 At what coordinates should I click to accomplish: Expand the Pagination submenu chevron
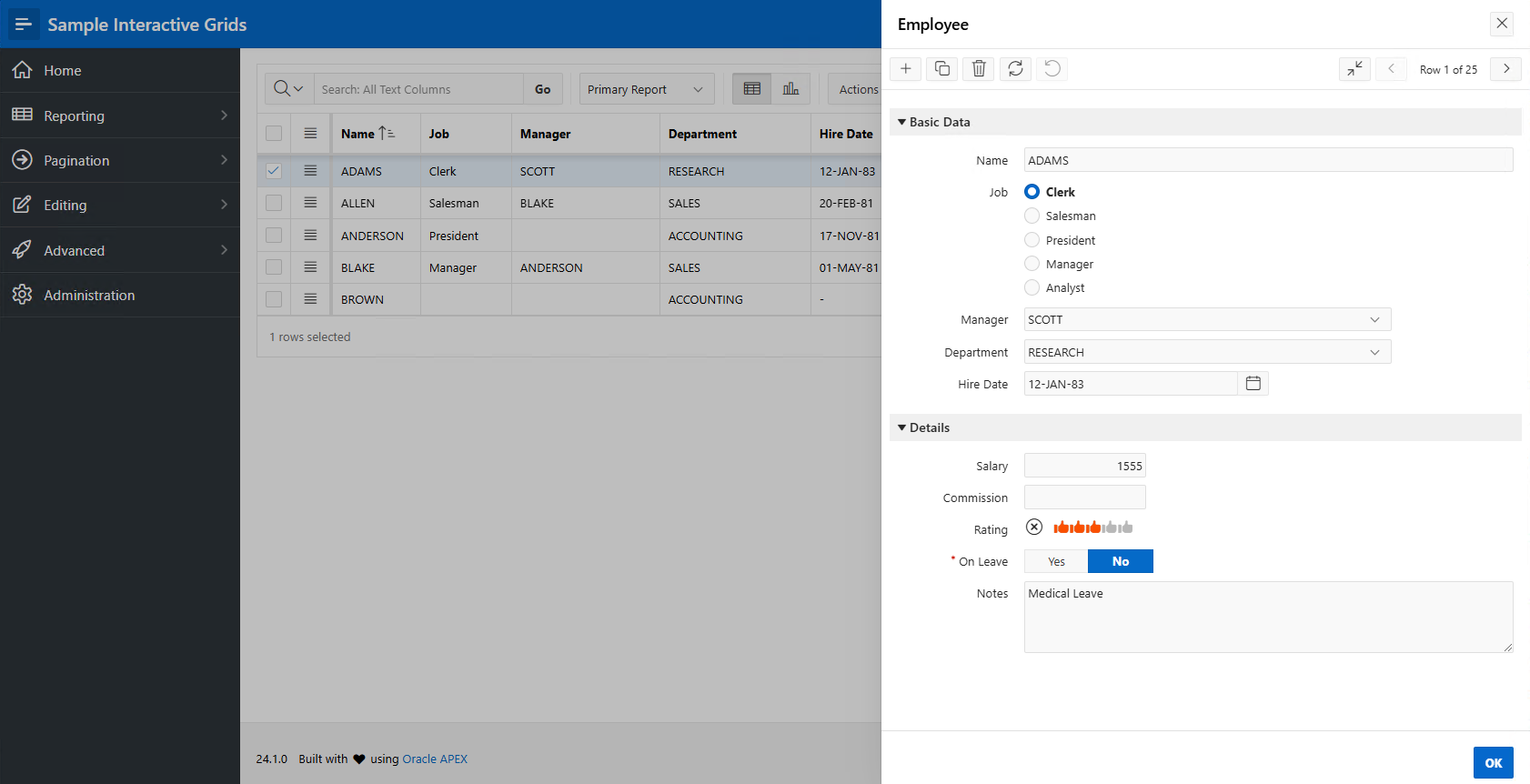[x=224, y=160]
